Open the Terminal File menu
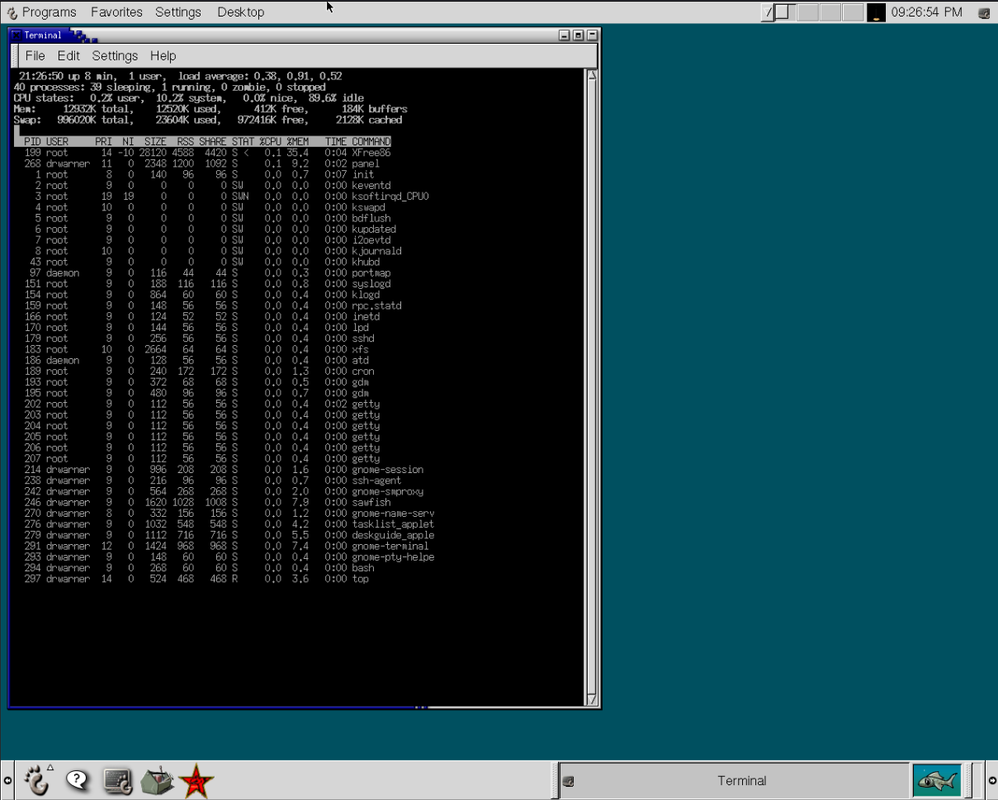Screen dimensions: 998x800 coord(35,56)
